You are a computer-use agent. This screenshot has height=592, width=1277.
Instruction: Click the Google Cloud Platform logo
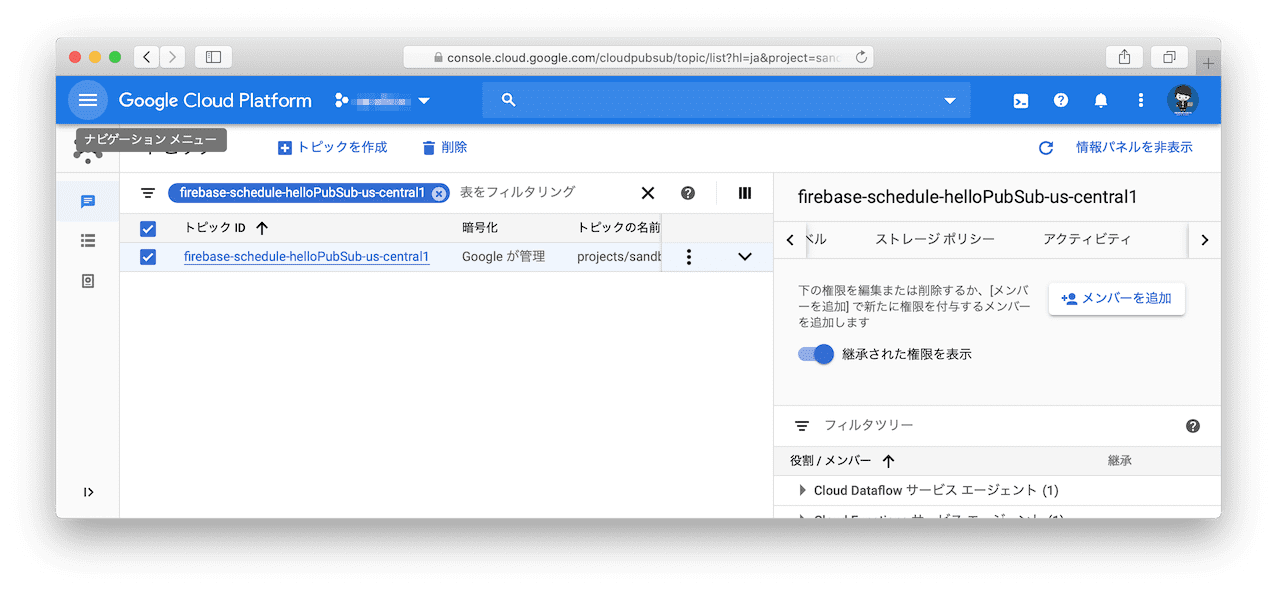tap(215, 101)
